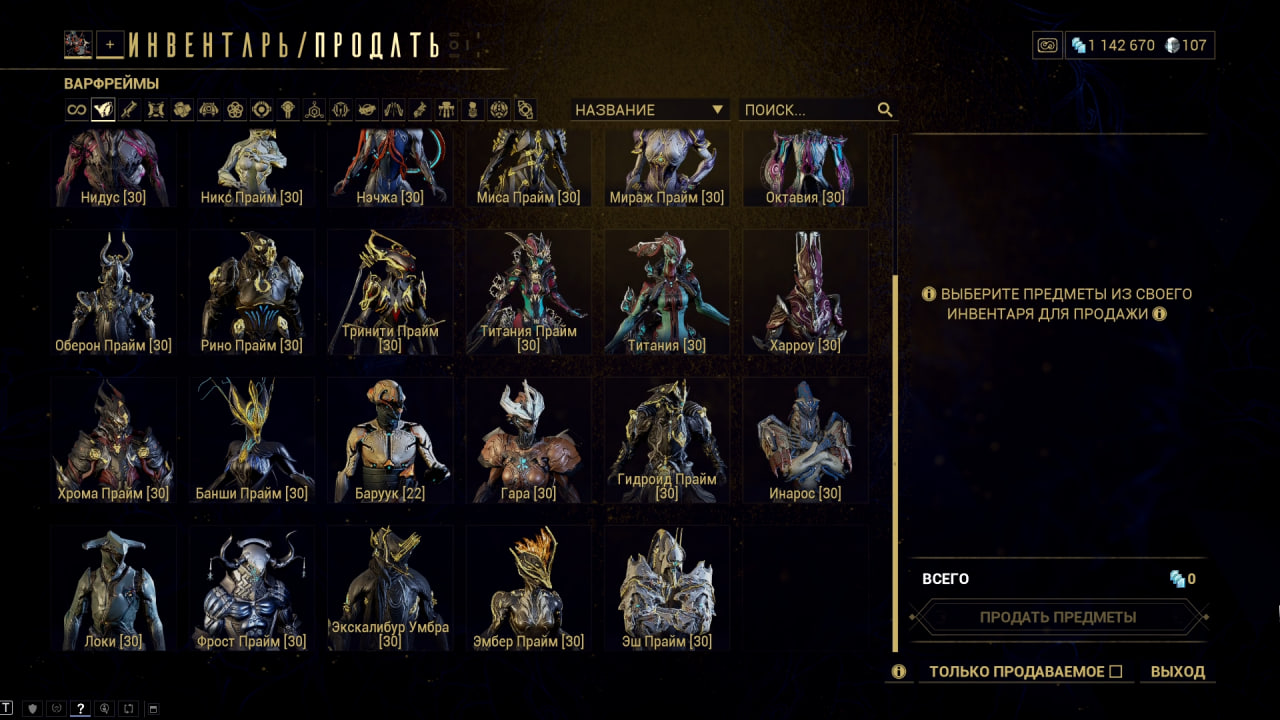Viewport: 1280px width, 720px height.
Task: Click the magnifier icon in search field
Action: pos(885,110)
